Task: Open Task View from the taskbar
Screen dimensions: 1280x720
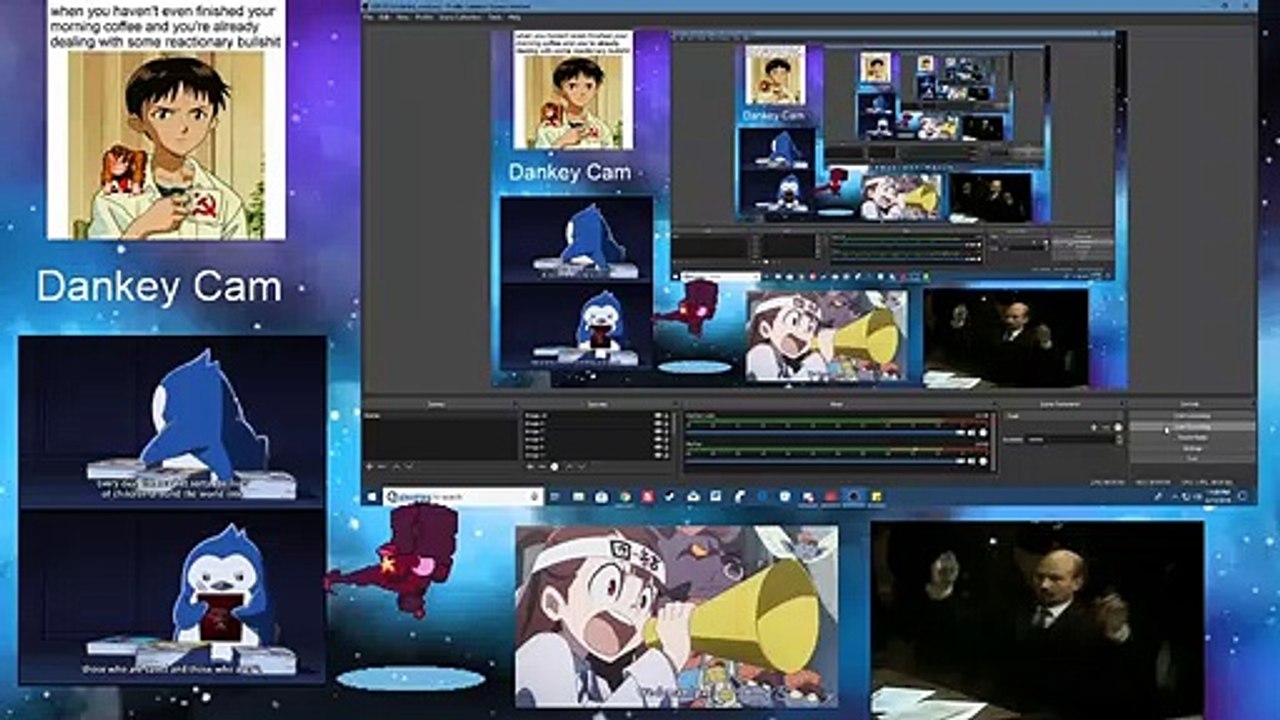Action: [x=556, y=496]
